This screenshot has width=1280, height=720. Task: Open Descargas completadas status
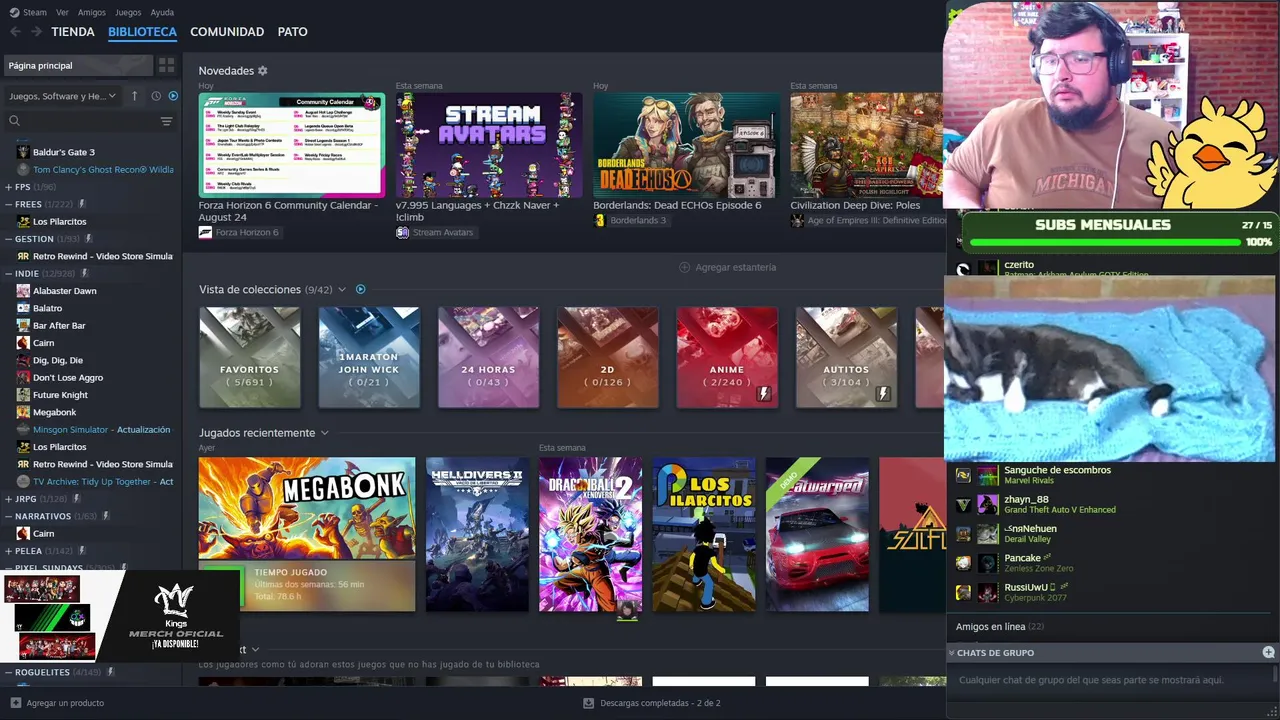click(660, 703)
